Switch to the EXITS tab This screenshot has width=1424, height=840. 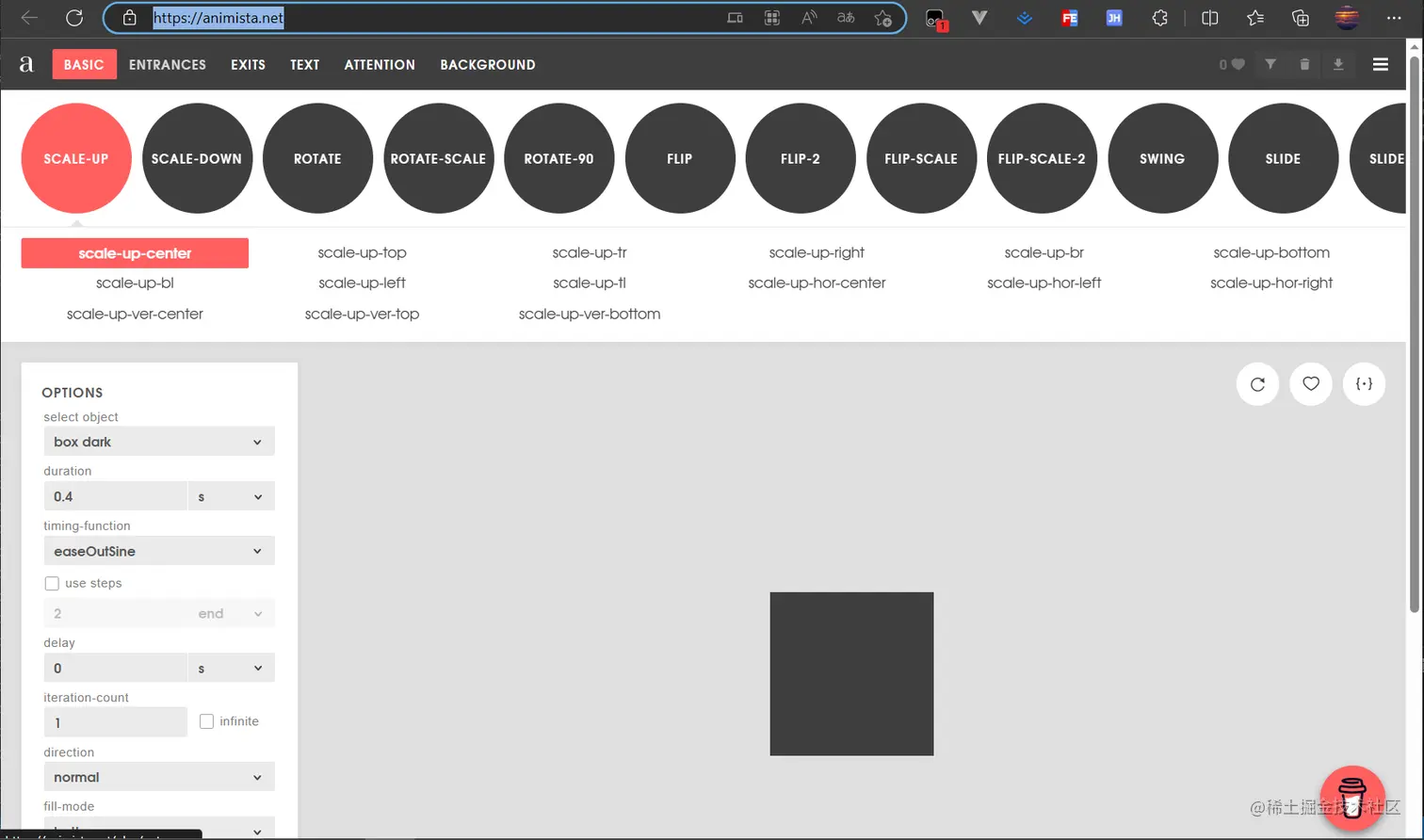pos(248,64)
